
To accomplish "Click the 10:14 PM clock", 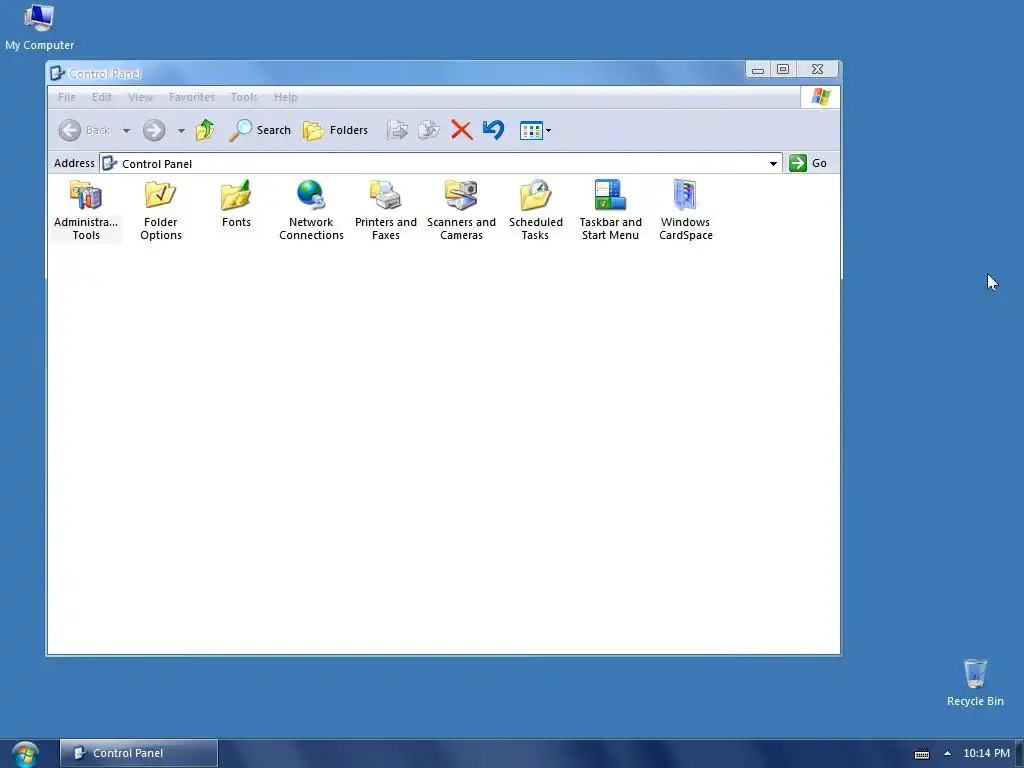I will [x=986, y=753].
